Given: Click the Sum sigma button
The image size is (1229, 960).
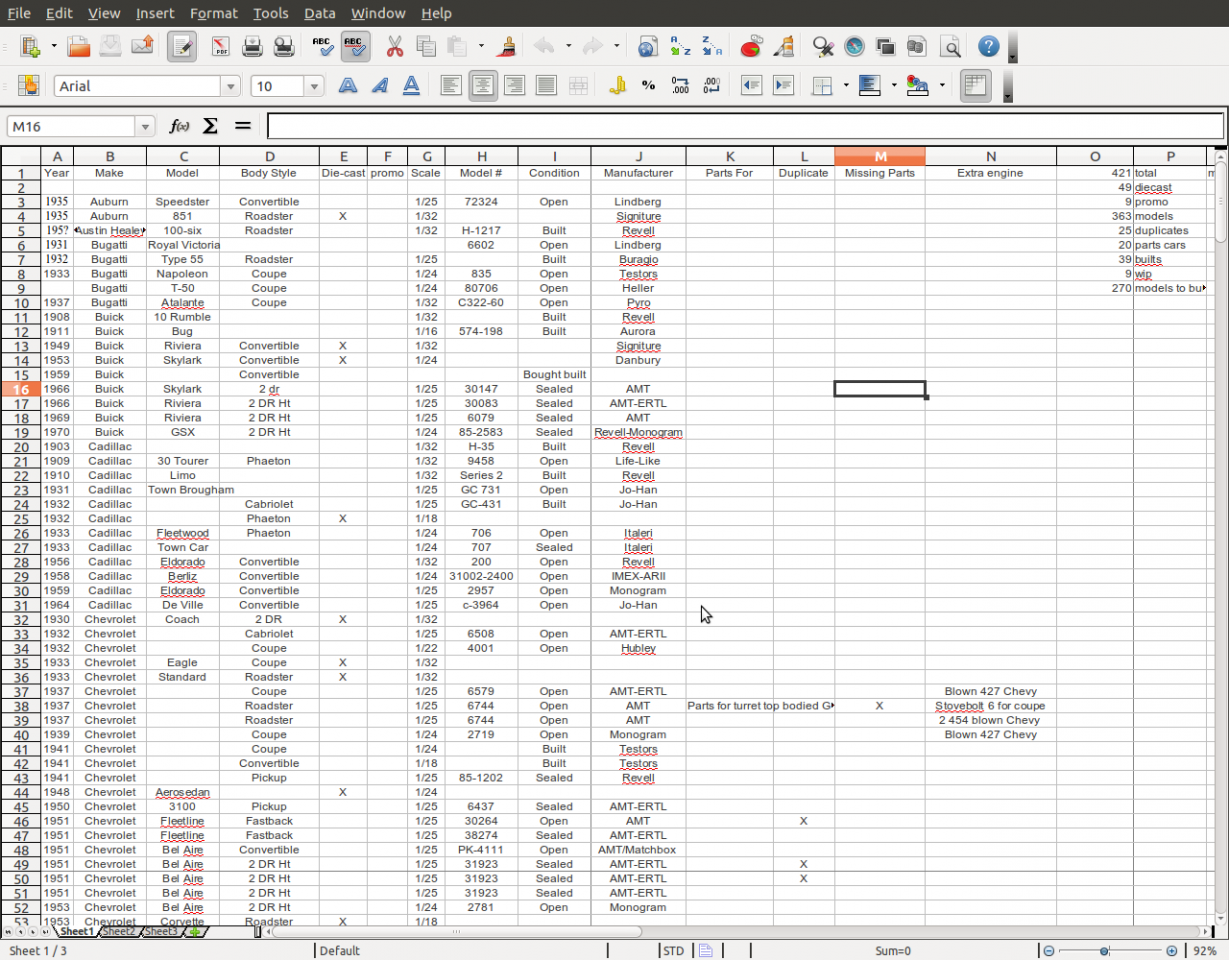Looking at the screenshot, I should [x=210, y=126].
